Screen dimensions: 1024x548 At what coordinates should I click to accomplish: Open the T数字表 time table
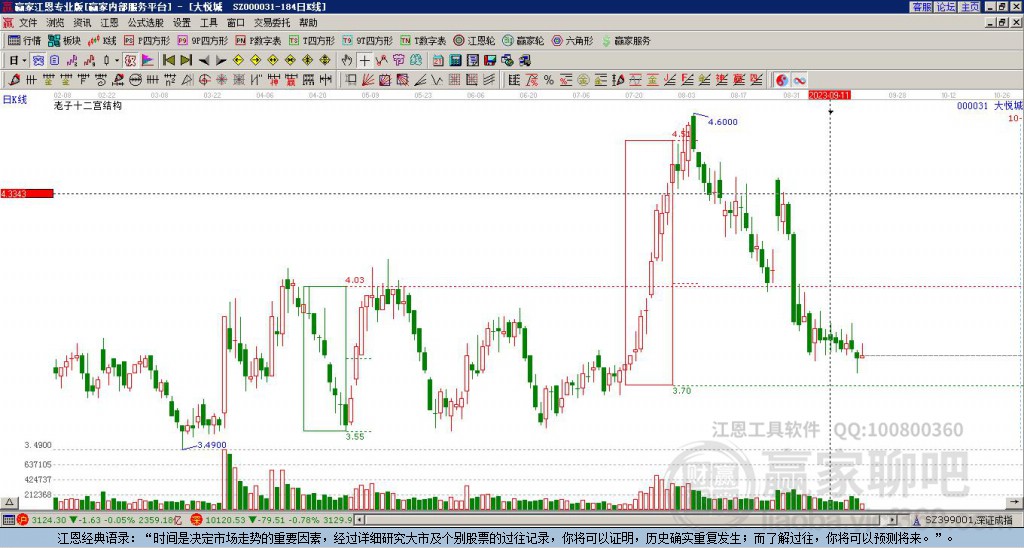click(423, 40)
